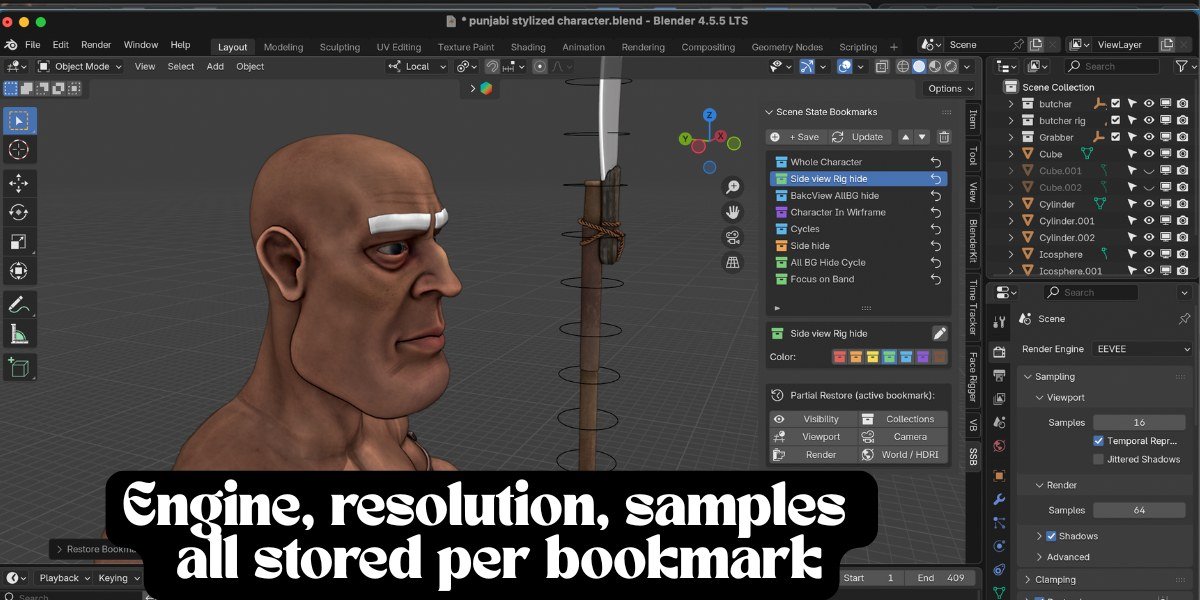
Task: Pick the Rotate tool
Action: point(19,212)
